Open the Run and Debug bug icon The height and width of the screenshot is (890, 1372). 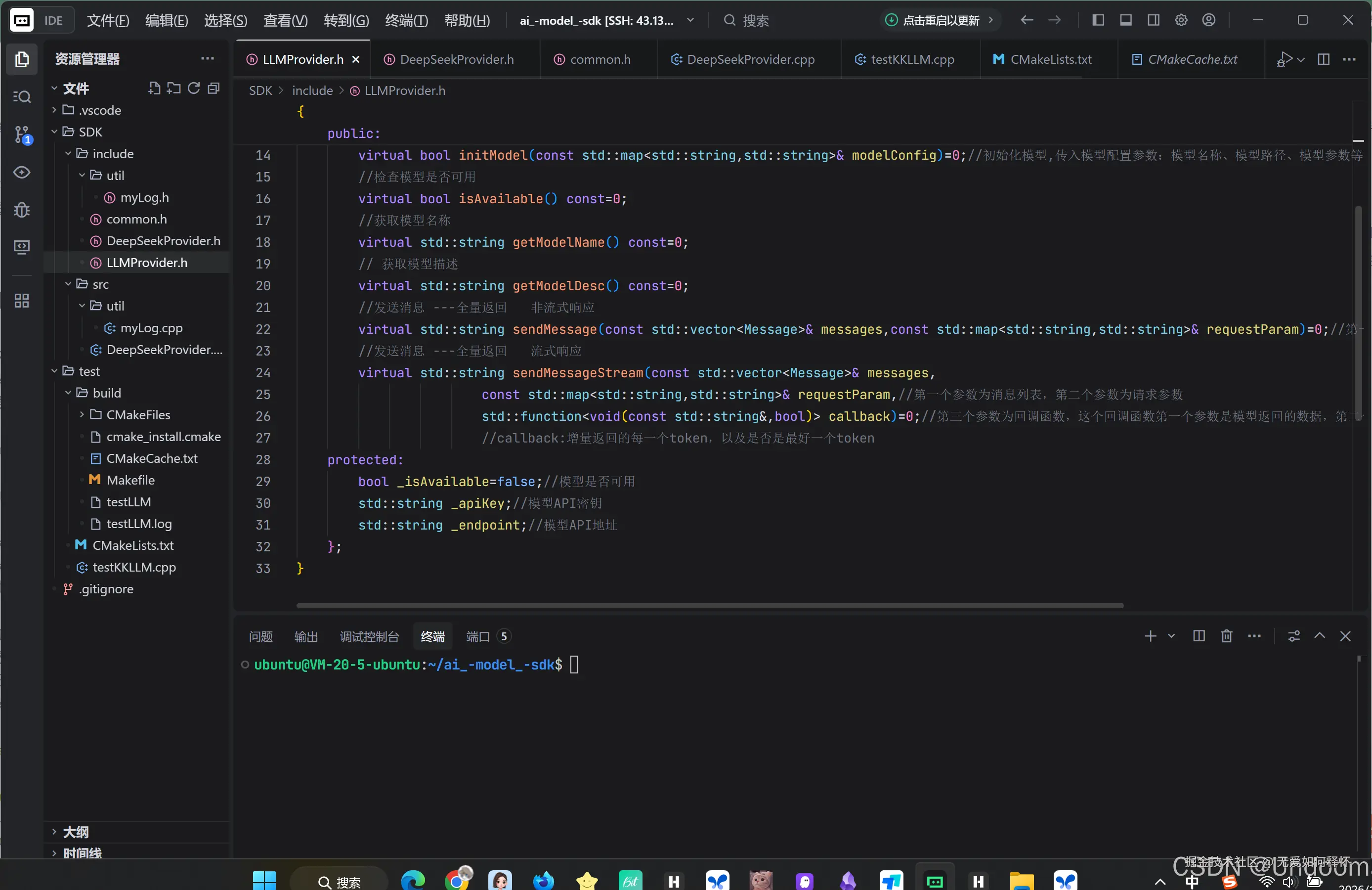pos(22,210)
